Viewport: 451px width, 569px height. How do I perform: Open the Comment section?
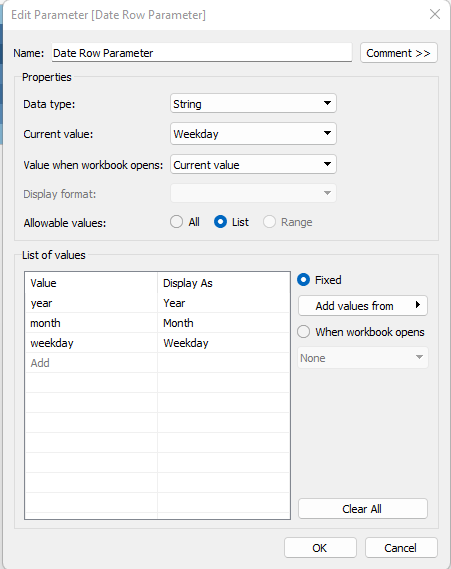(x=398, y=53)
